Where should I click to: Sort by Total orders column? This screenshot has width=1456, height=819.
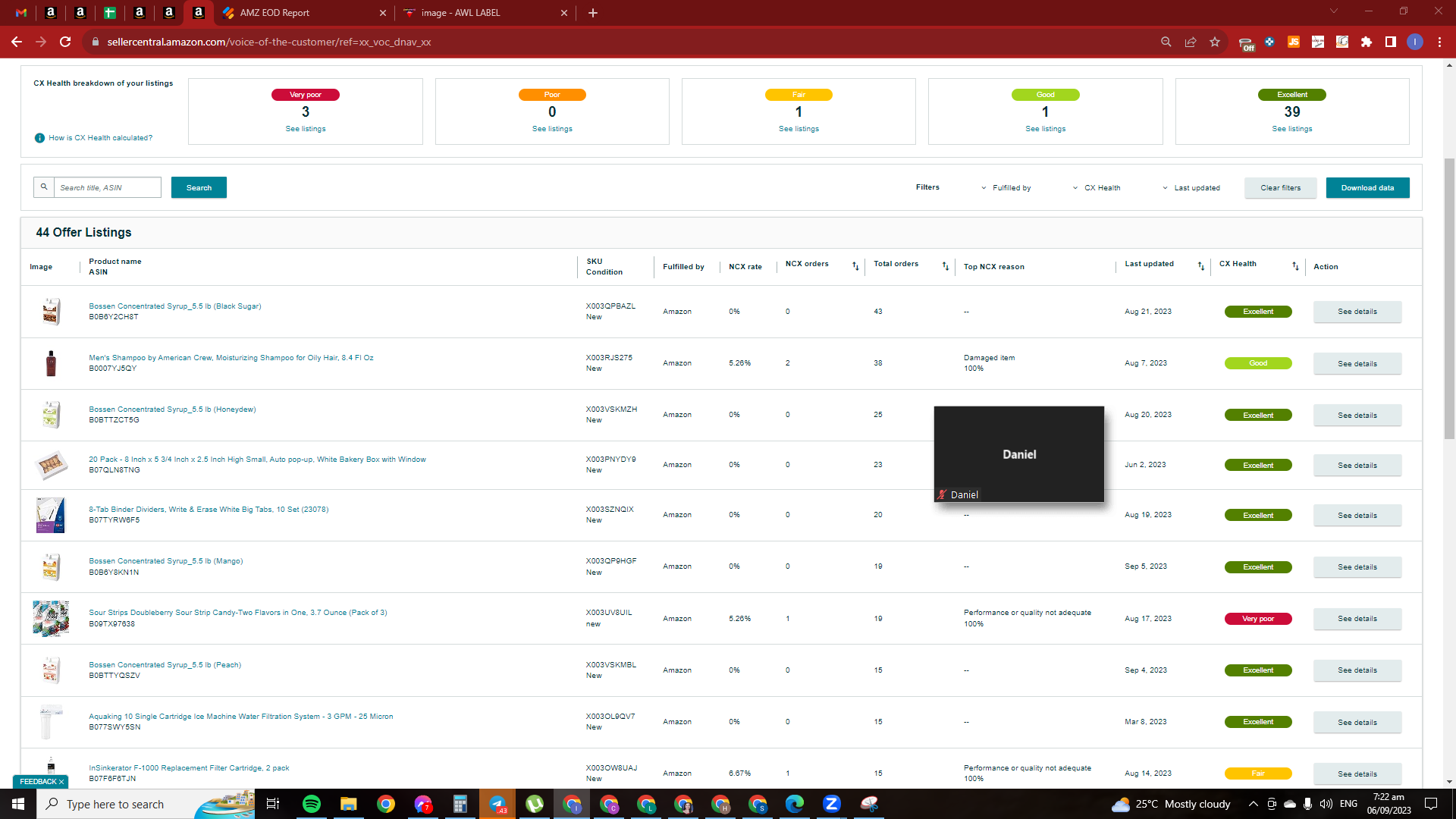point(945,266)
